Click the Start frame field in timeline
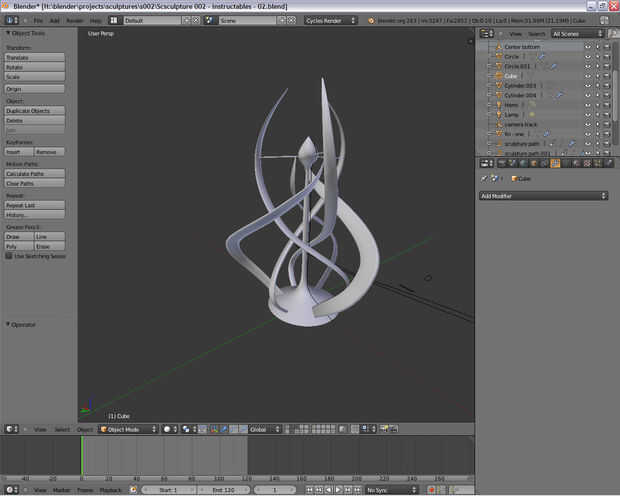The height and width of the screenshot is (496, 620). tap(166, 490)
